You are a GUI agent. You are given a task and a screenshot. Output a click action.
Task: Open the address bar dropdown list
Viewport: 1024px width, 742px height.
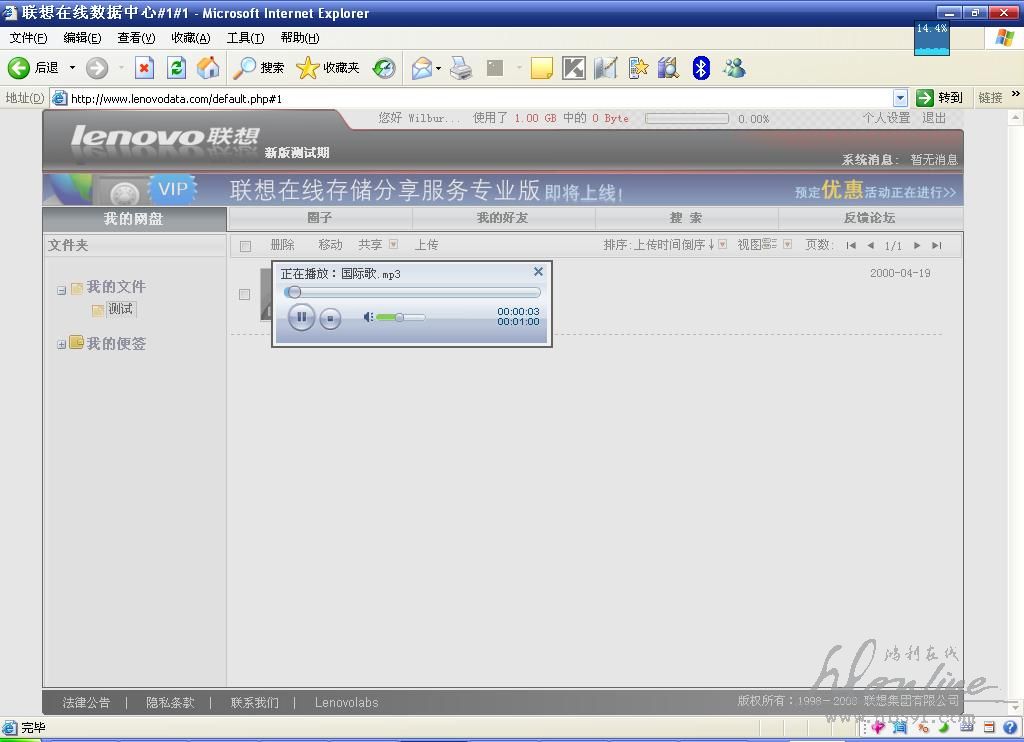pyautogui.click(x=900, y=98)
